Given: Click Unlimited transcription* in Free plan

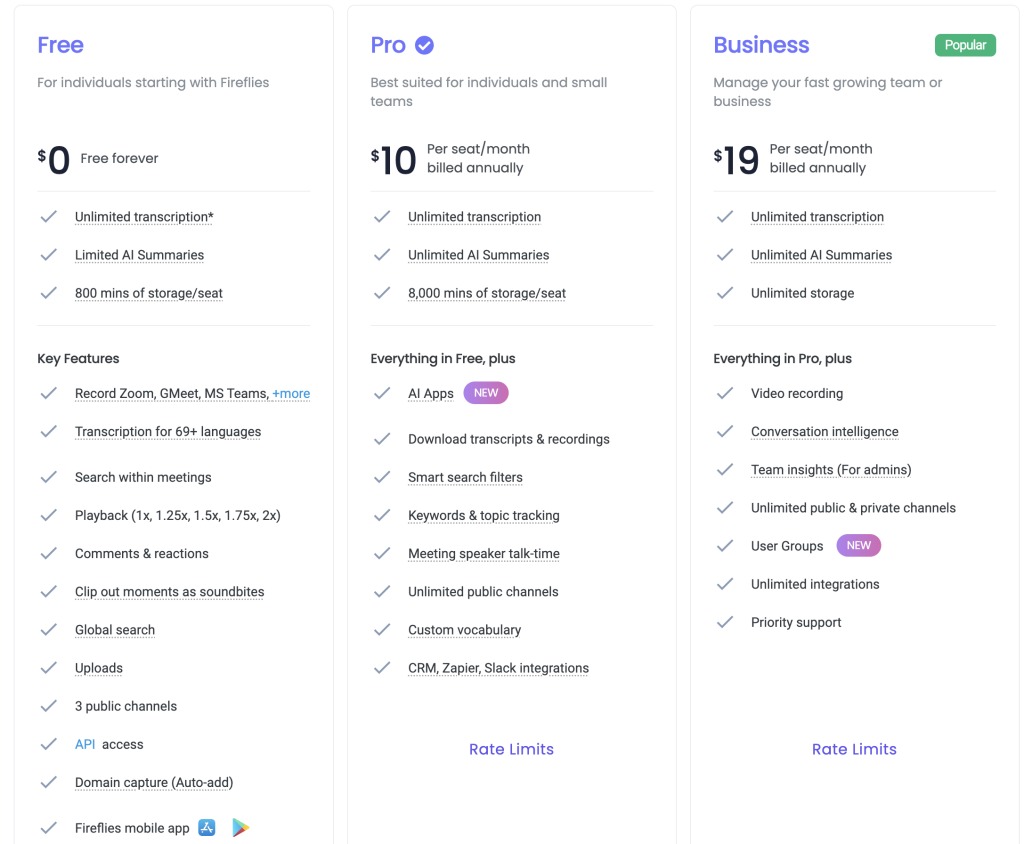Looking at the screenshot, I should click(x=144, y=217).
